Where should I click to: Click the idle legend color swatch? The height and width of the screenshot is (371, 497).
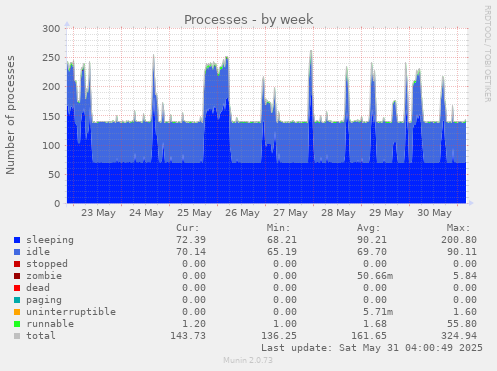[x=17, y=252]
